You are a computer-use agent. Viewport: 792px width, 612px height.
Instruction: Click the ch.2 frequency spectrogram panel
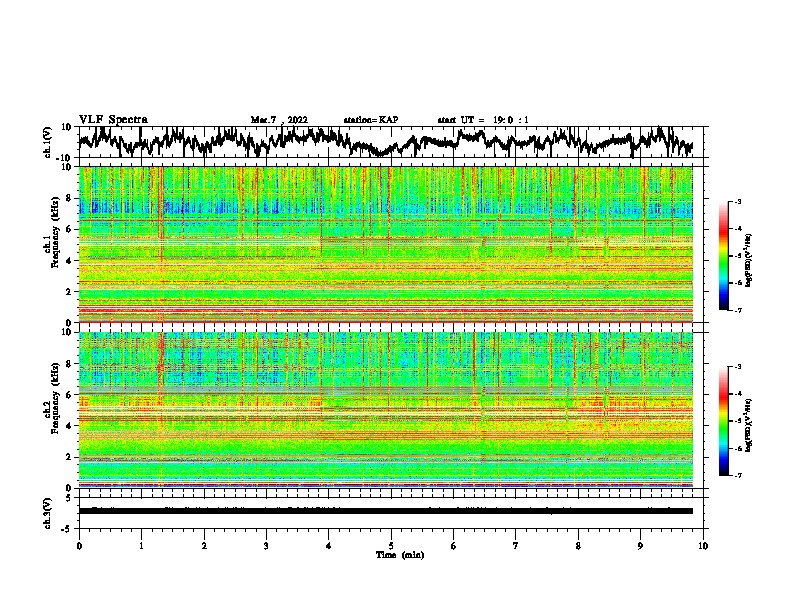point(385,410)
